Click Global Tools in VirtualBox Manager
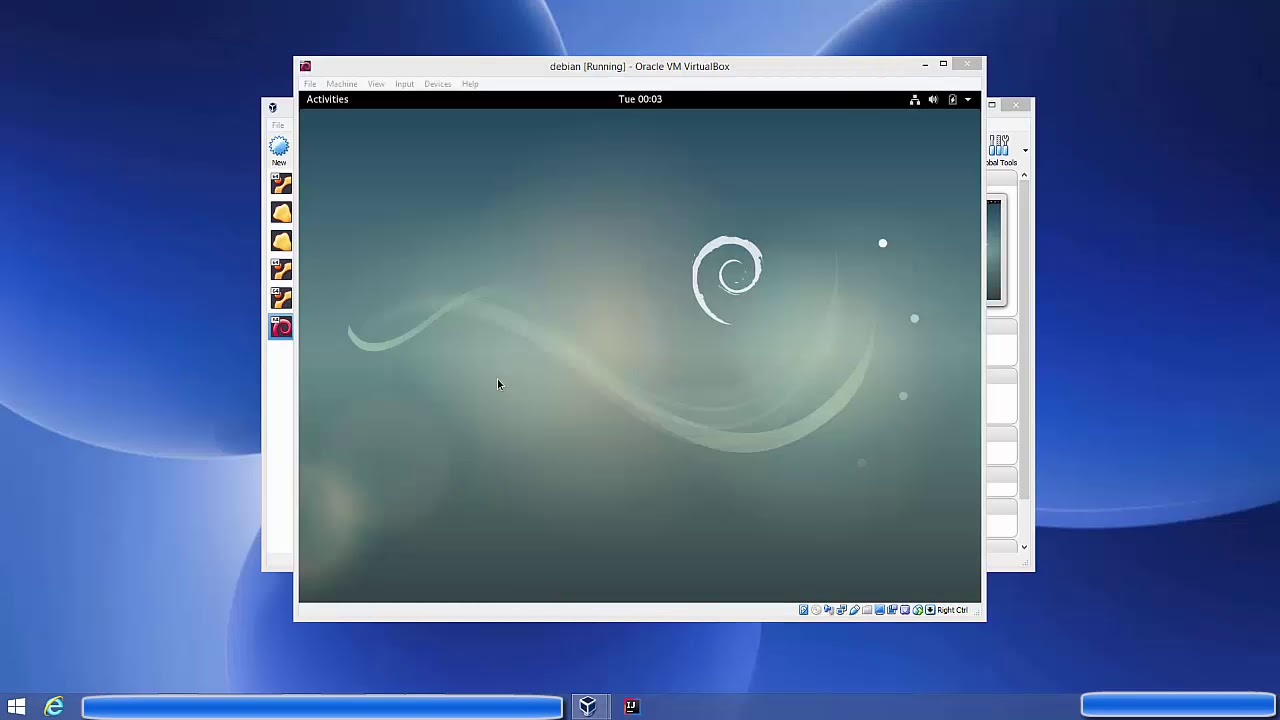 click(x=1001, y=151)
